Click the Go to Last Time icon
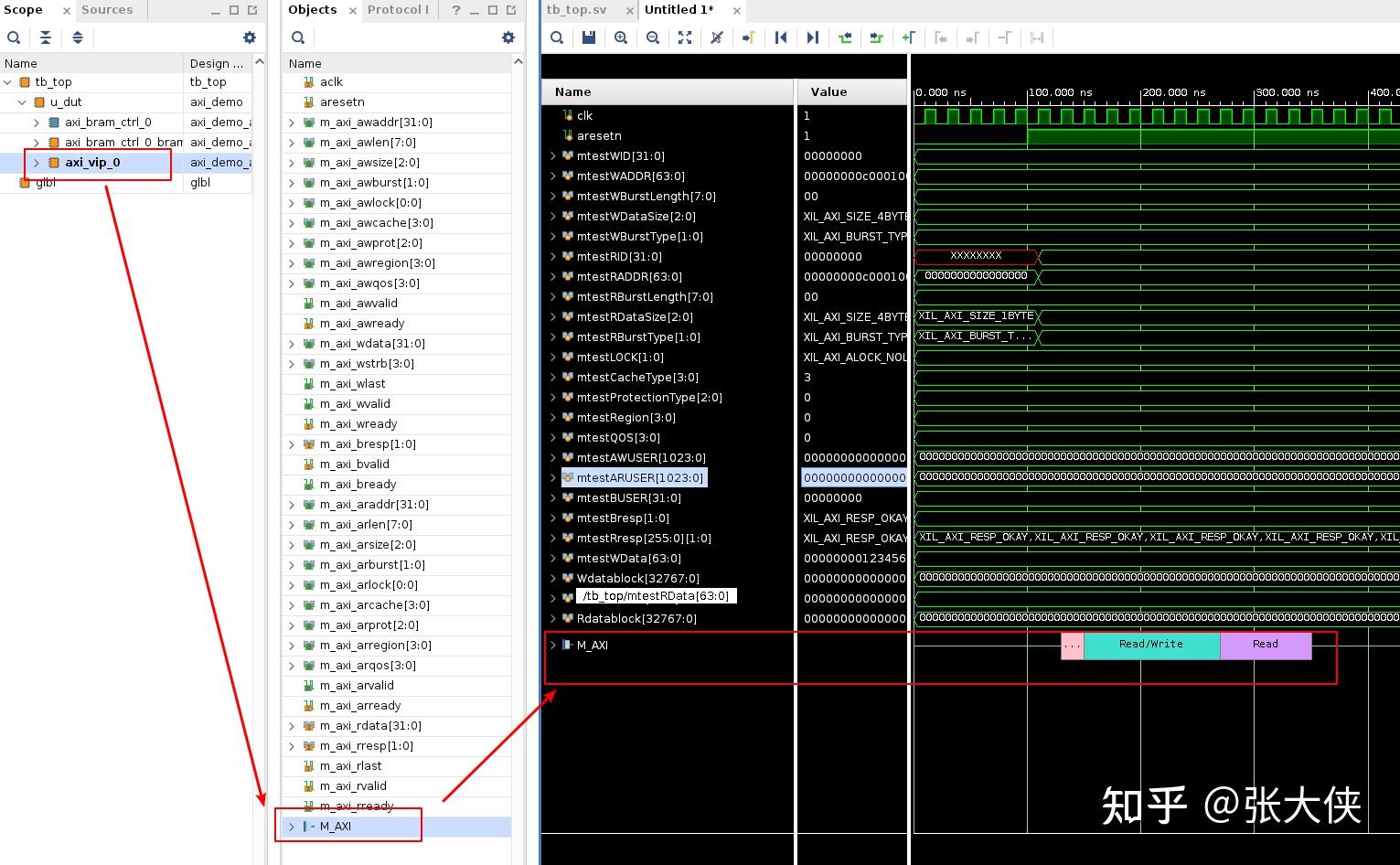1400x865 pixels. tap(812, 37)
